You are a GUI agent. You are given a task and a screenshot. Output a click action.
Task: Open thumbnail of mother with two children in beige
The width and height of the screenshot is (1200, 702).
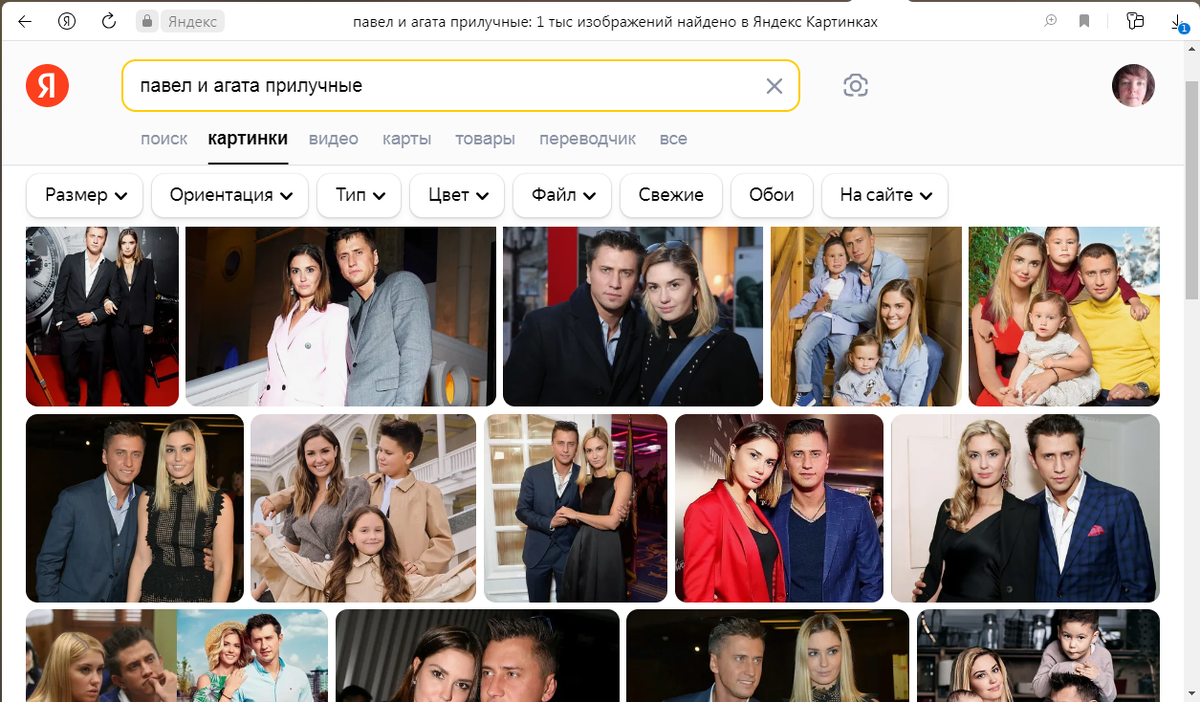click(364, 508)
